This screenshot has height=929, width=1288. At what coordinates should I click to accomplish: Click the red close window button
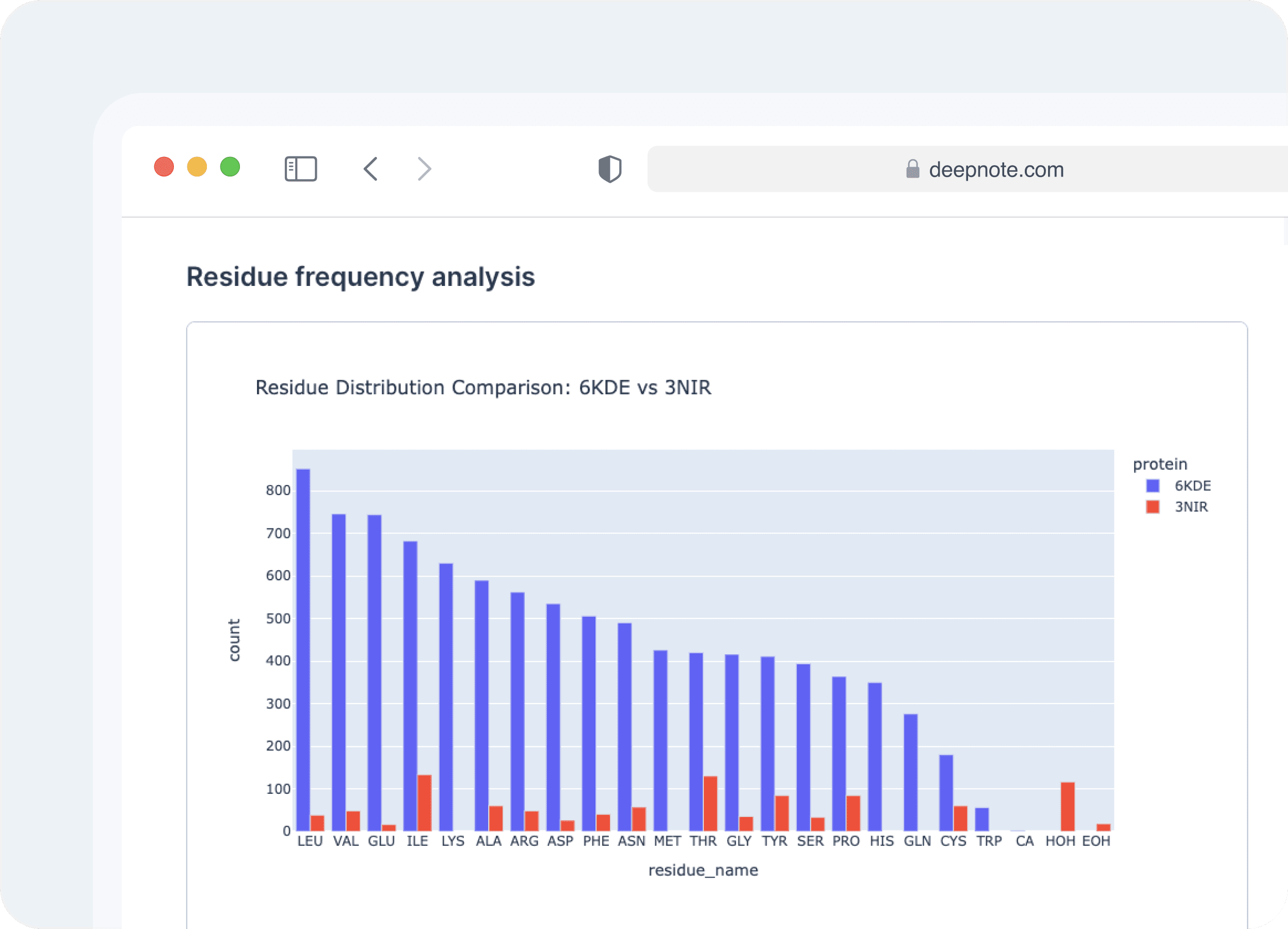tap(164, 167)
